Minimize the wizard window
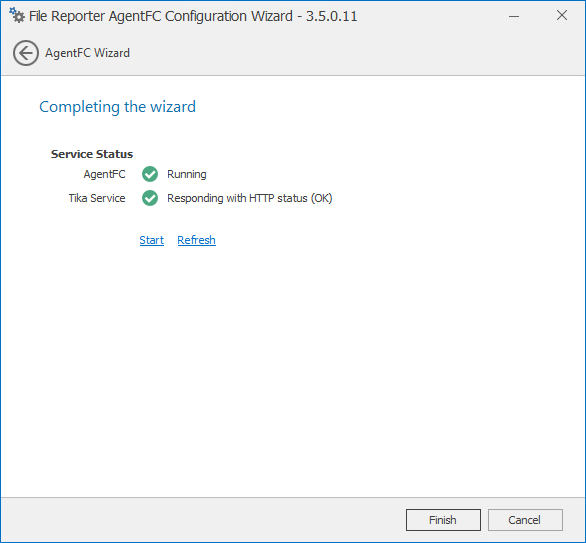This screenshot has height=543, width=586. click(514, 16)
